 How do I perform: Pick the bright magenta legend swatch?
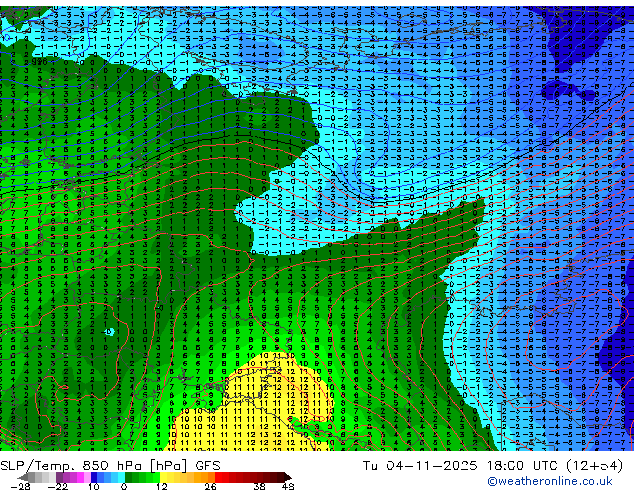click(x=80, y=477)
